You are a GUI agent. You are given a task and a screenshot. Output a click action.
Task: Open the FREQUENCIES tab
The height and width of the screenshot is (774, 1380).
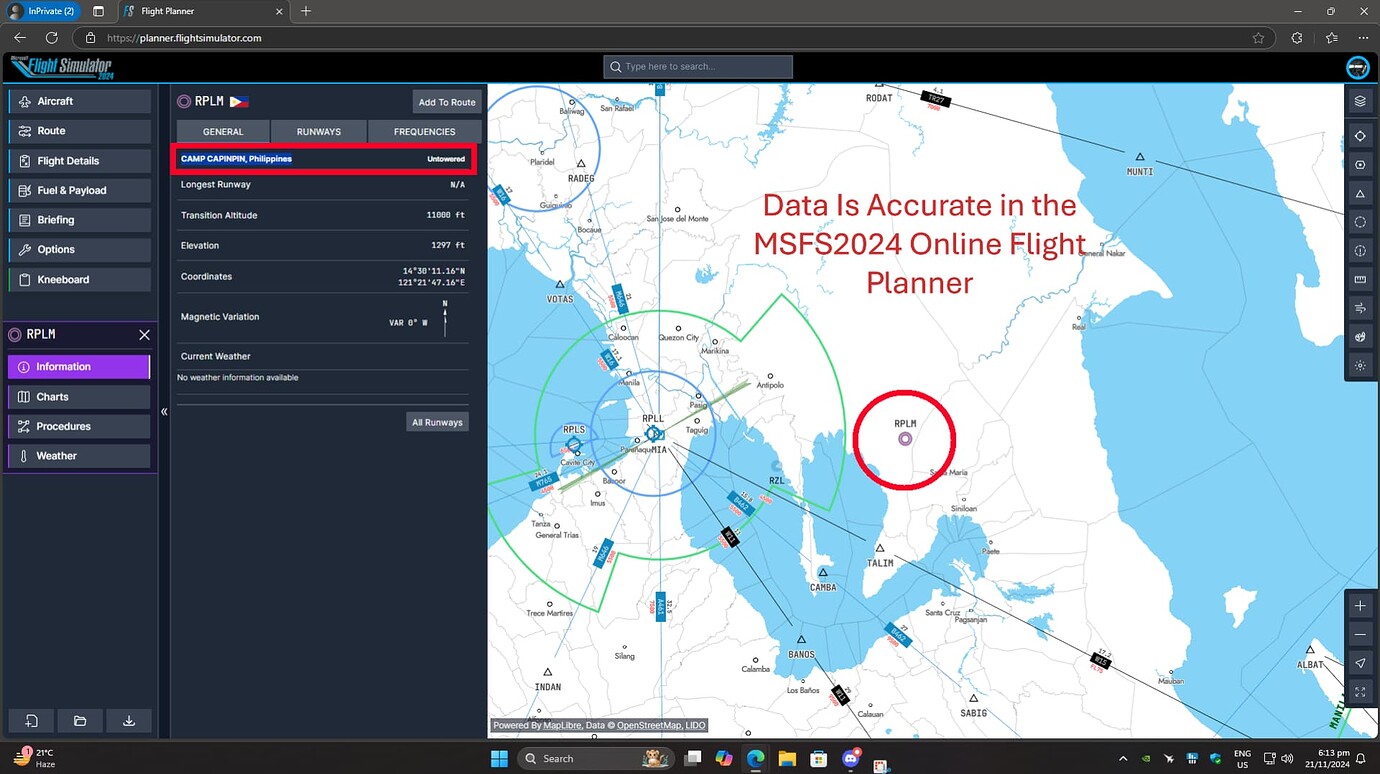424,131
